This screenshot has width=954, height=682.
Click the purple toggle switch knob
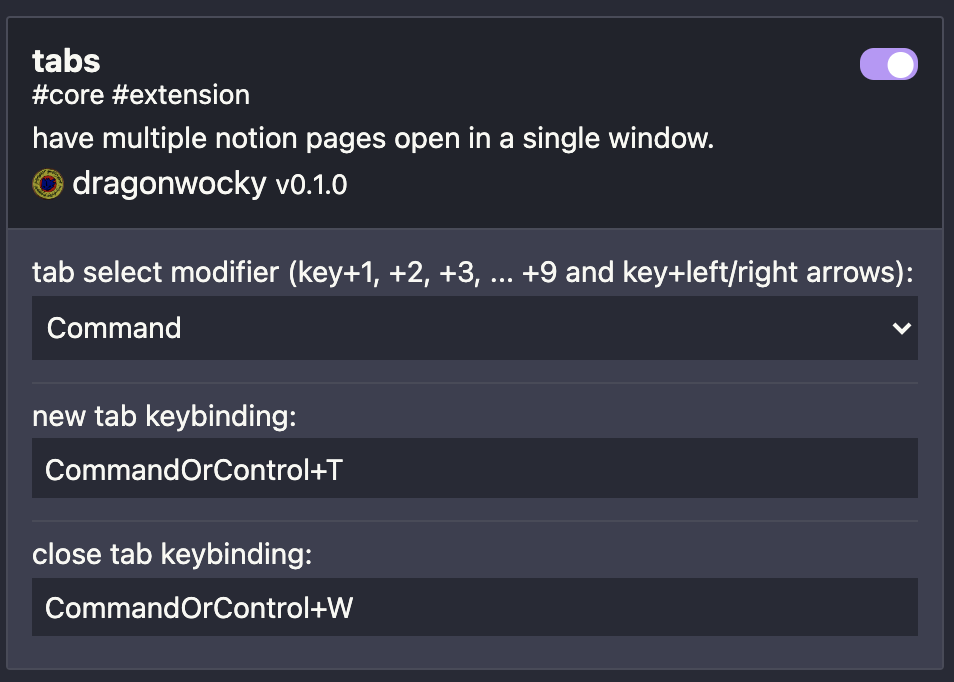click(x=901, y=63)
